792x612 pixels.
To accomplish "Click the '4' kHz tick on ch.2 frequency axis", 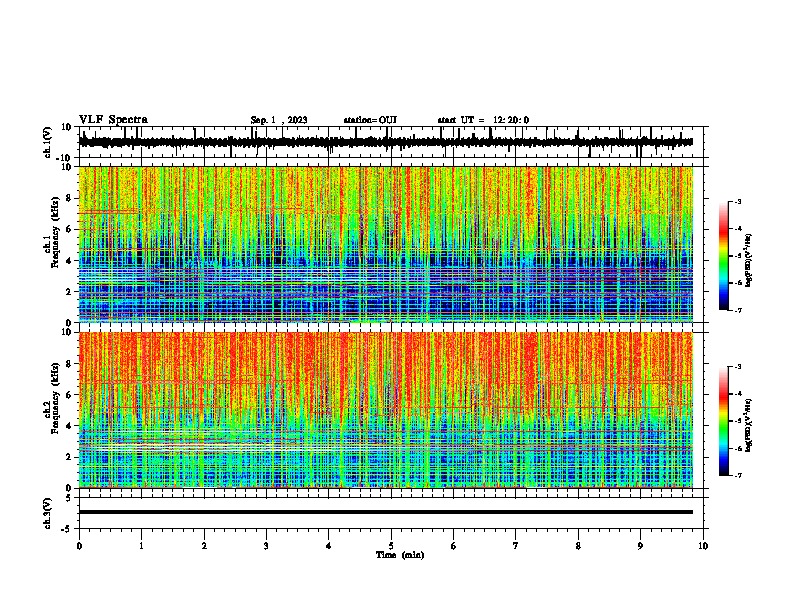I will pyautogui.click(x=70, y=426).
